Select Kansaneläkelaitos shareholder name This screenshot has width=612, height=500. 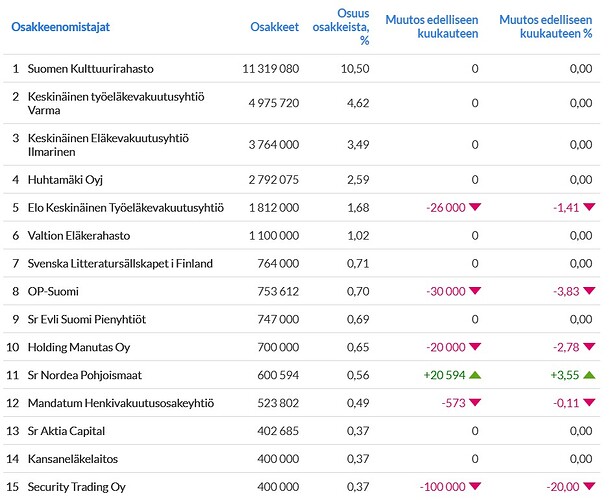point(73,459)
